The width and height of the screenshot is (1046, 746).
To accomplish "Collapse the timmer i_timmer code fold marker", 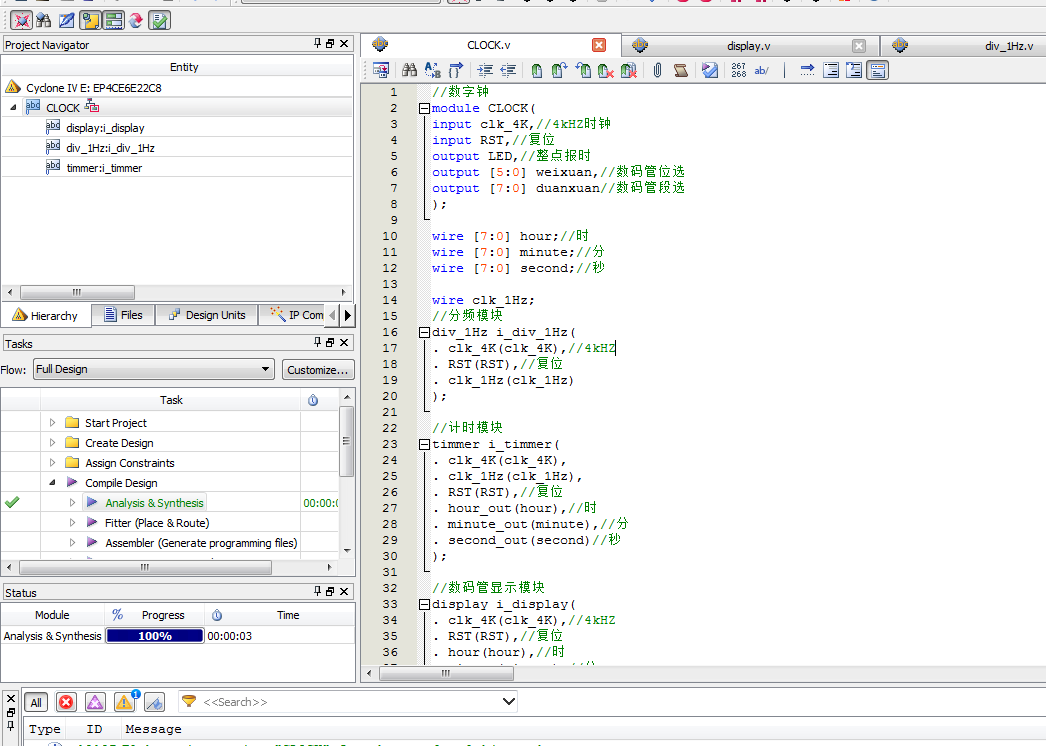I will point(424,444).
